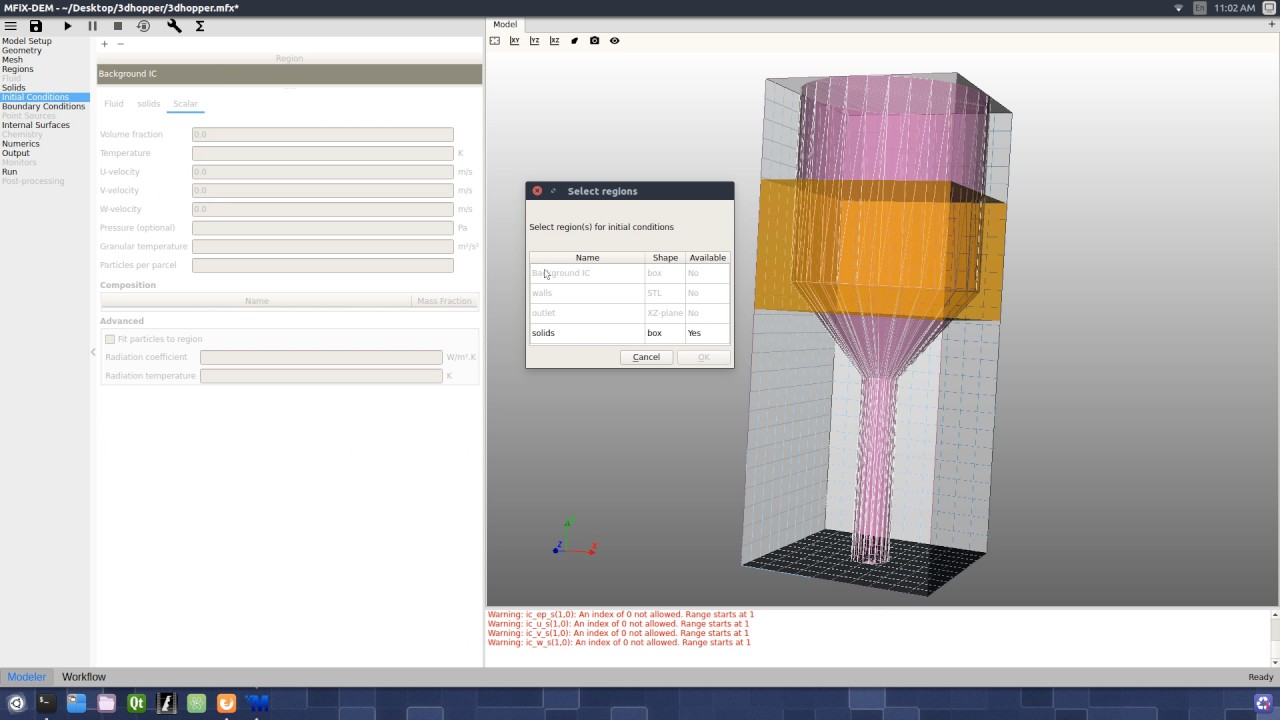Open the clock showing 11:02 AM

click(1234, 8)
